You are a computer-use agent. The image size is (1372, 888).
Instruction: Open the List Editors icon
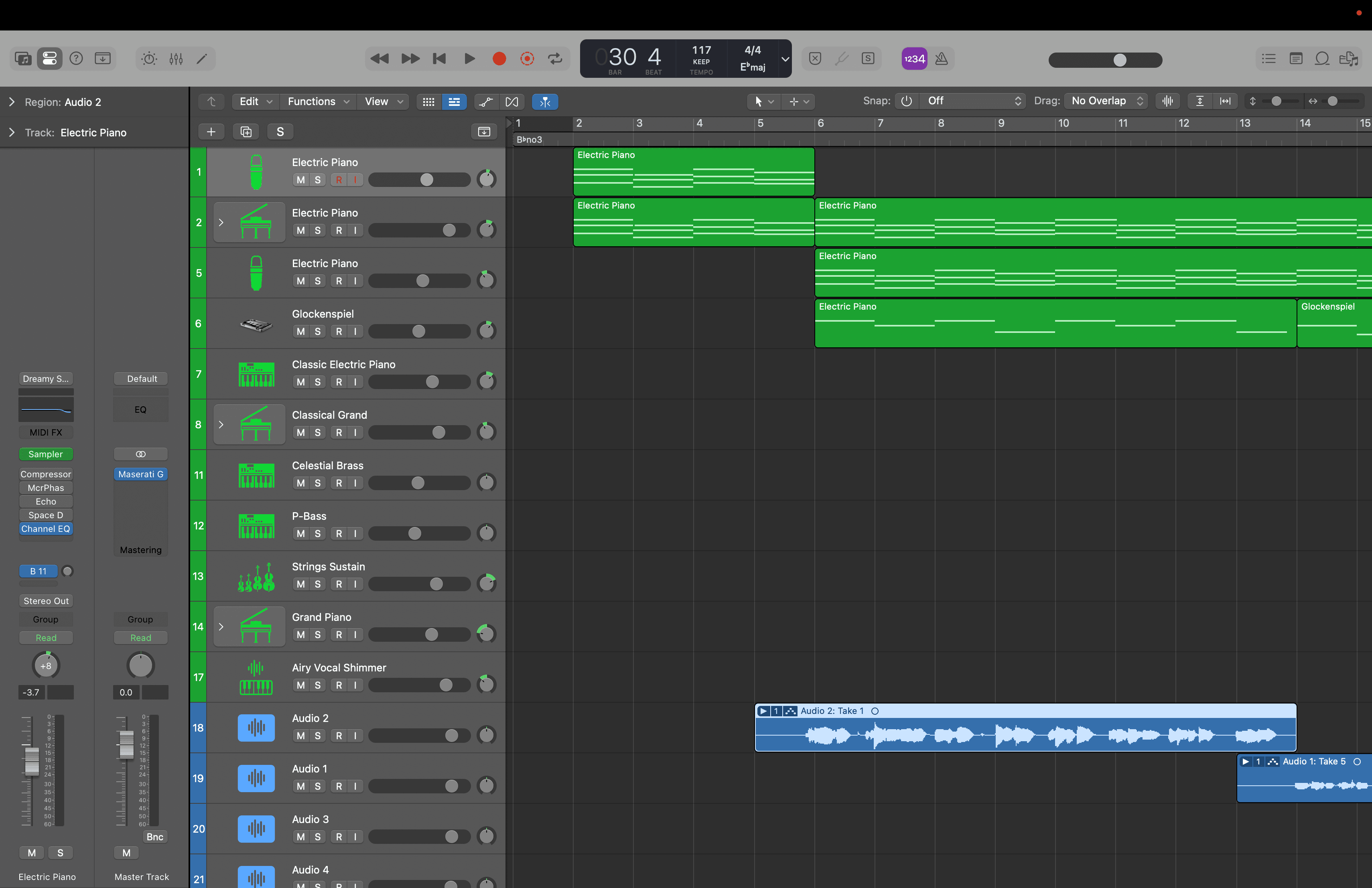[x=1268, y=58]
